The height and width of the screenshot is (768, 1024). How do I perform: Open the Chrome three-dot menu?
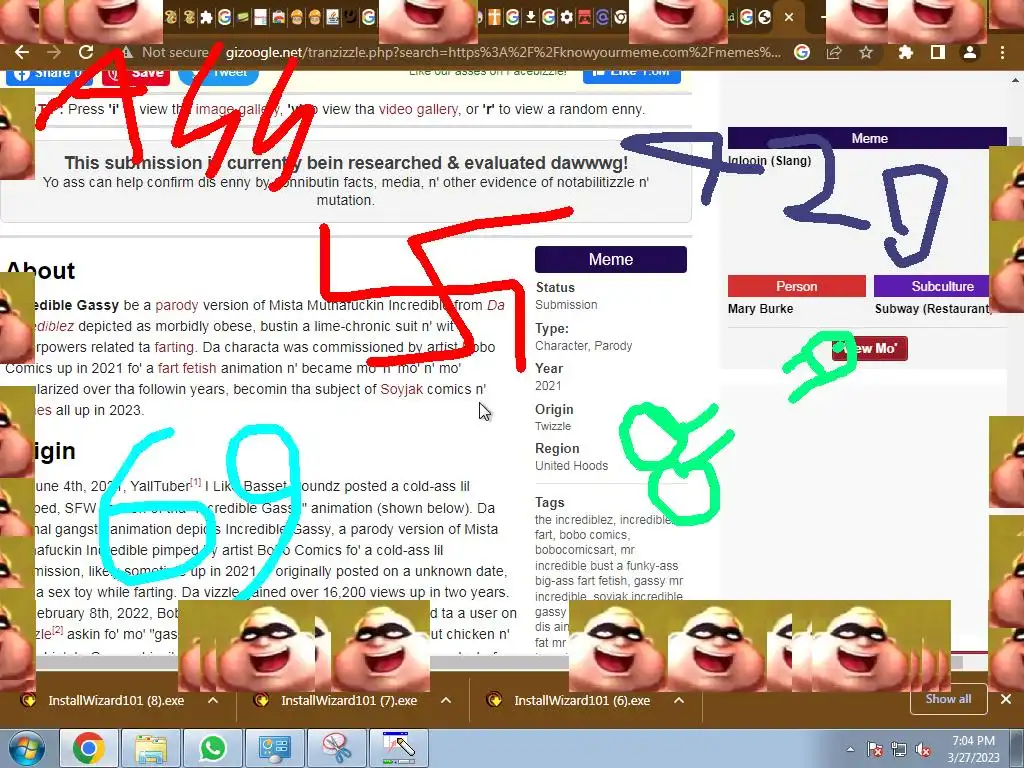[x=1002, y=52]
